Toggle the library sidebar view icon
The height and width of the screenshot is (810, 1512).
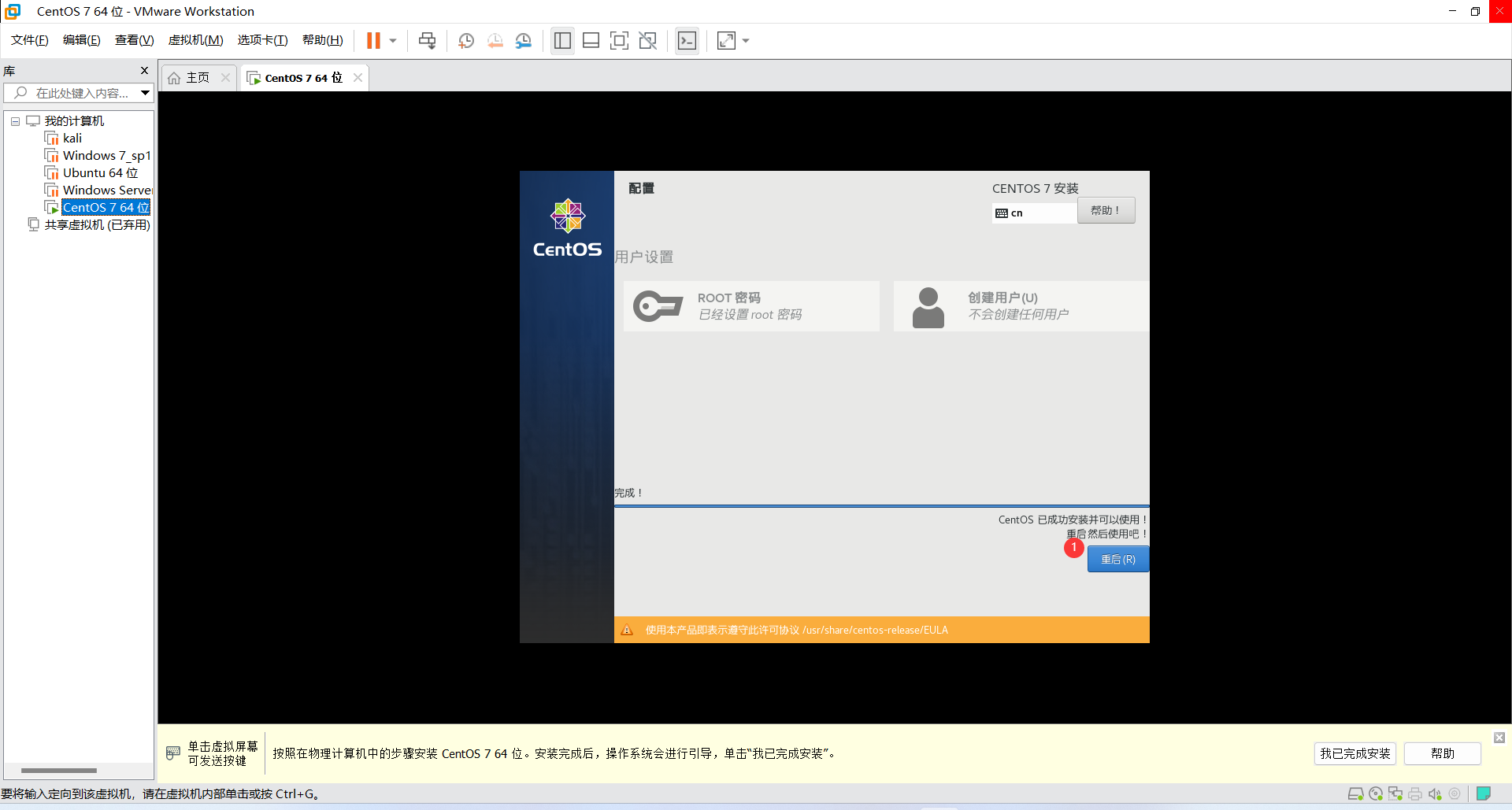coord(562,40)
